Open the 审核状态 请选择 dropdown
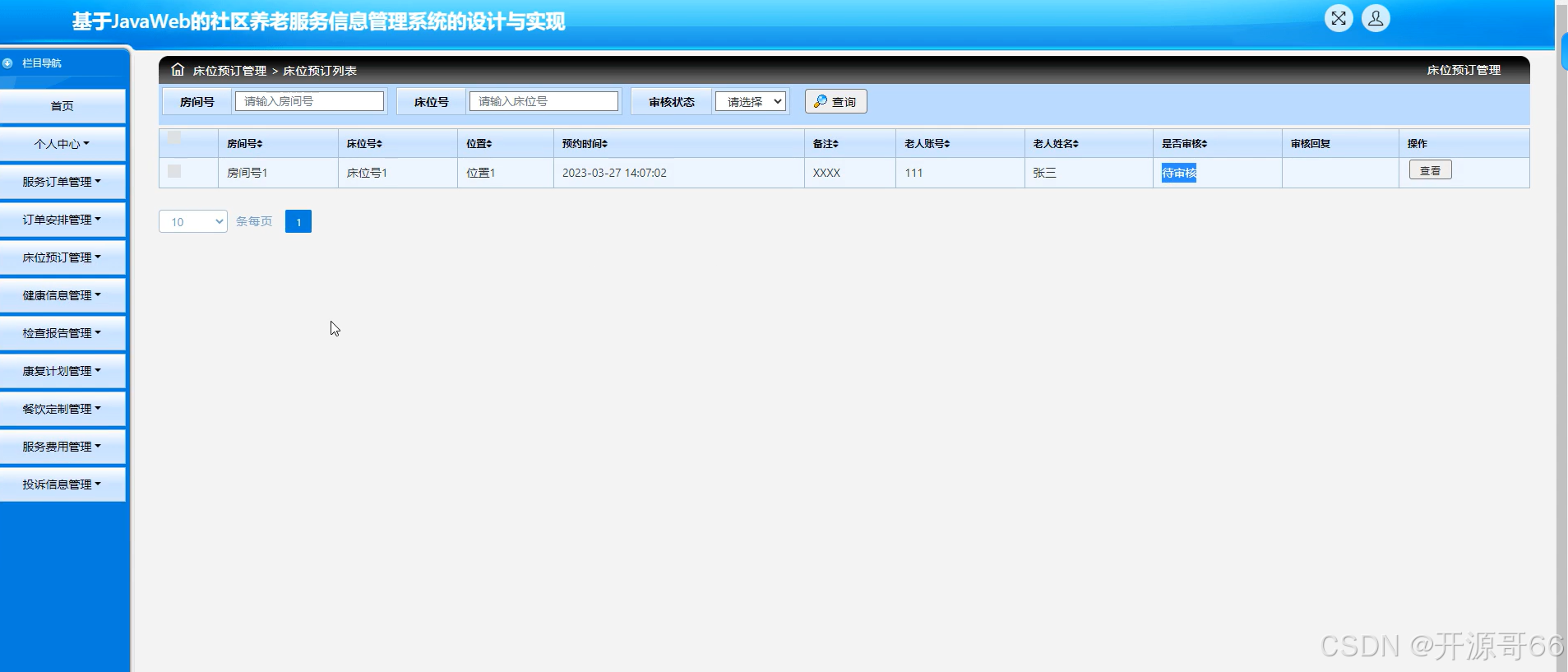 (751, 101)
